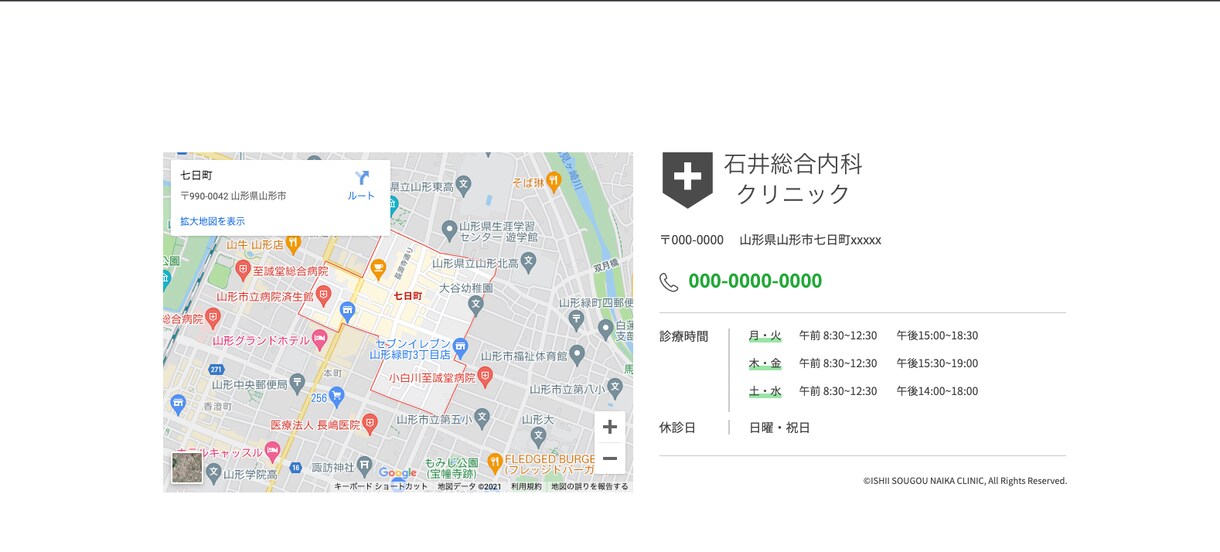Click 午後15:00~18:30 afternoon hours

(x=937, y=336)
